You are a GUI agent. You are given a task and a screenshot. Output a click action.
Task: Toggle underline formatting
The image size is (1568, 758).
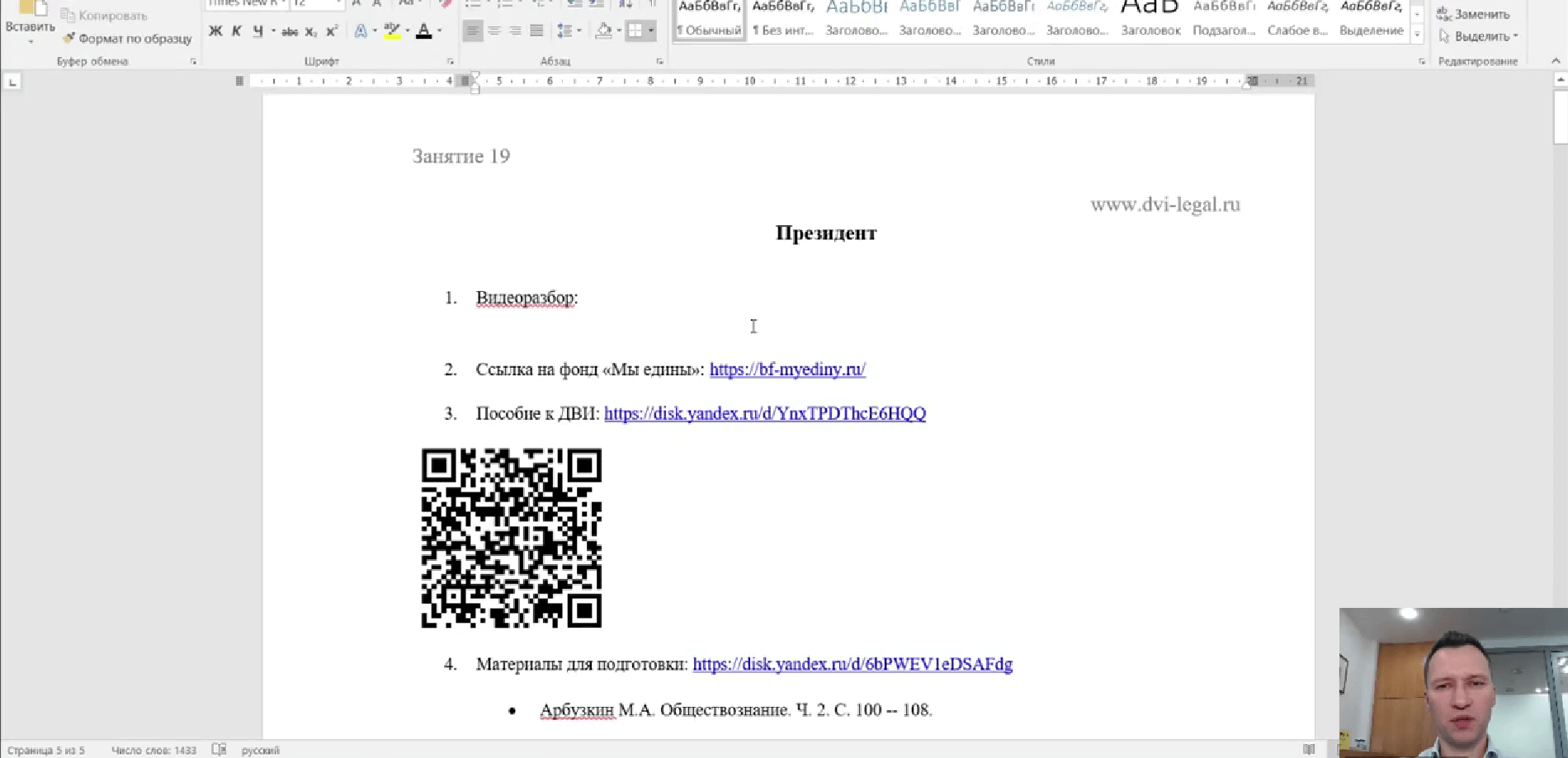(257, 31)
